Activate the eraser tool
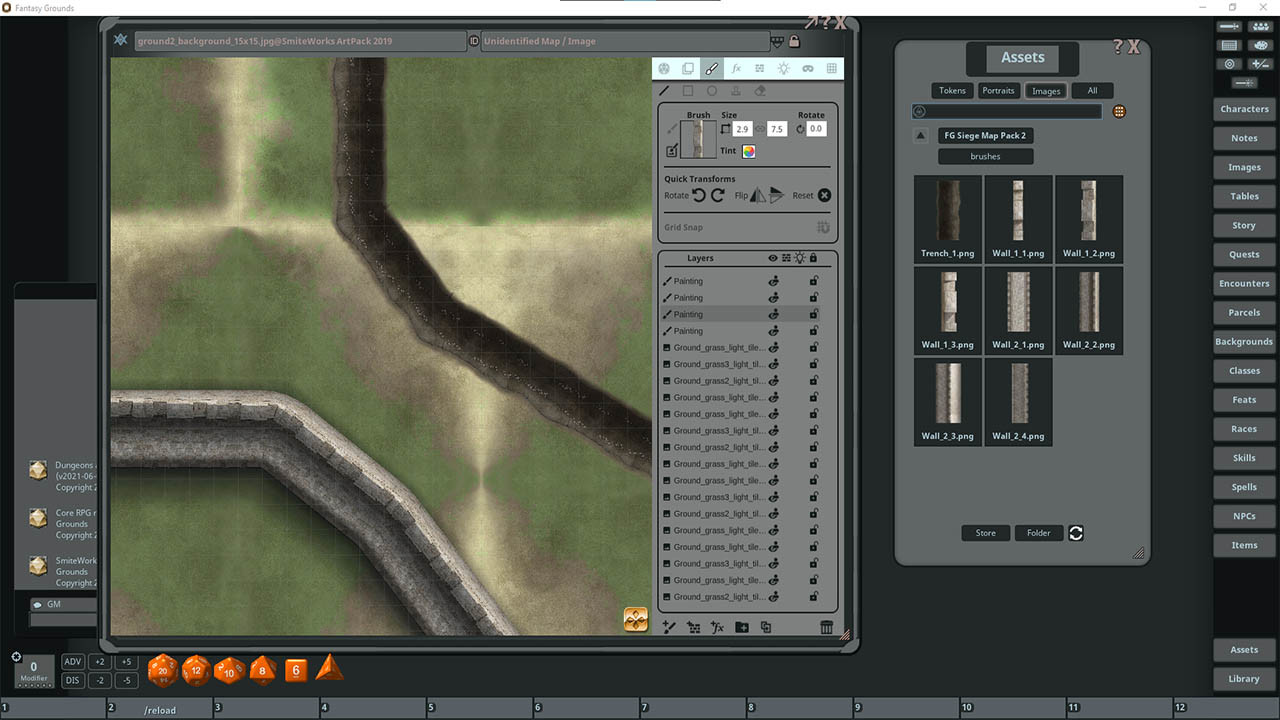 coord(760,90)
